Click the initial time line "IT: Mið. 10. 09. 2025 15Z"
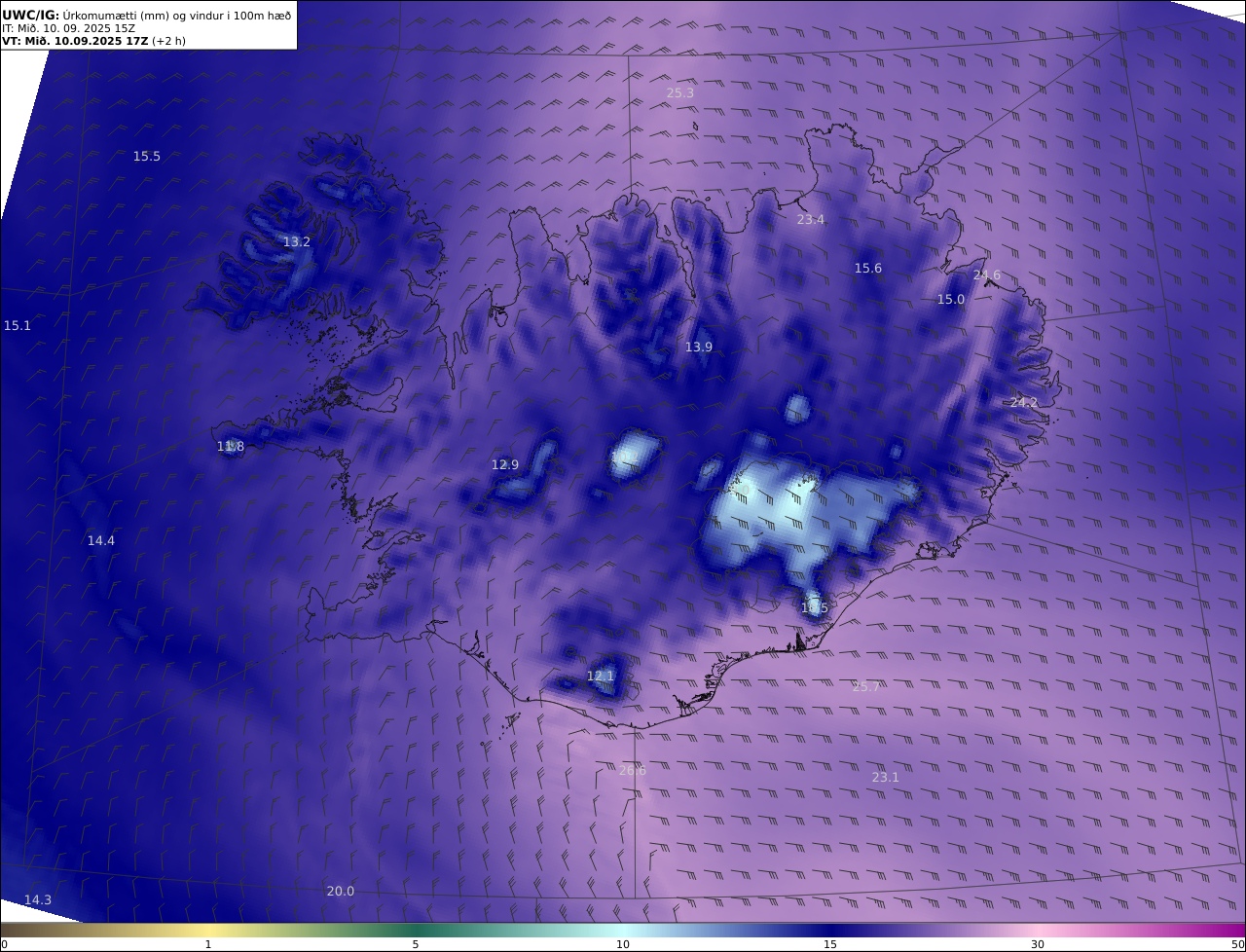This screenshot has height=952, width=1246. [x=69, y=28]
